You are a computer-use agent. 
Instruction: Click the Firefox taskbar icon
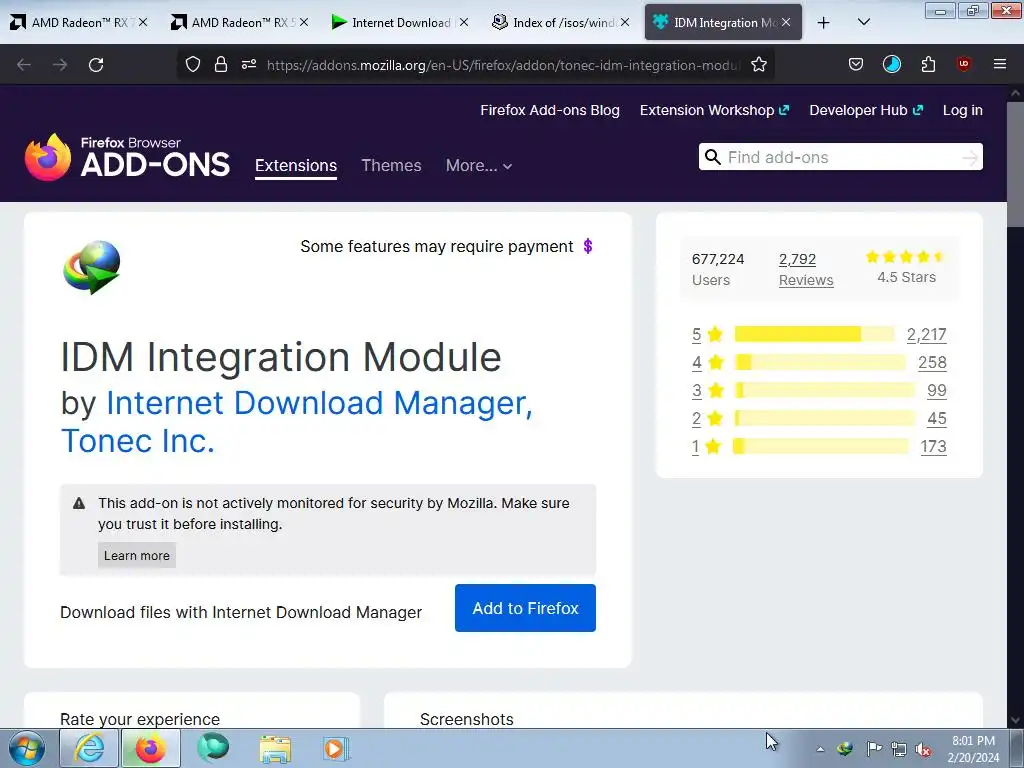pos(150,748)
